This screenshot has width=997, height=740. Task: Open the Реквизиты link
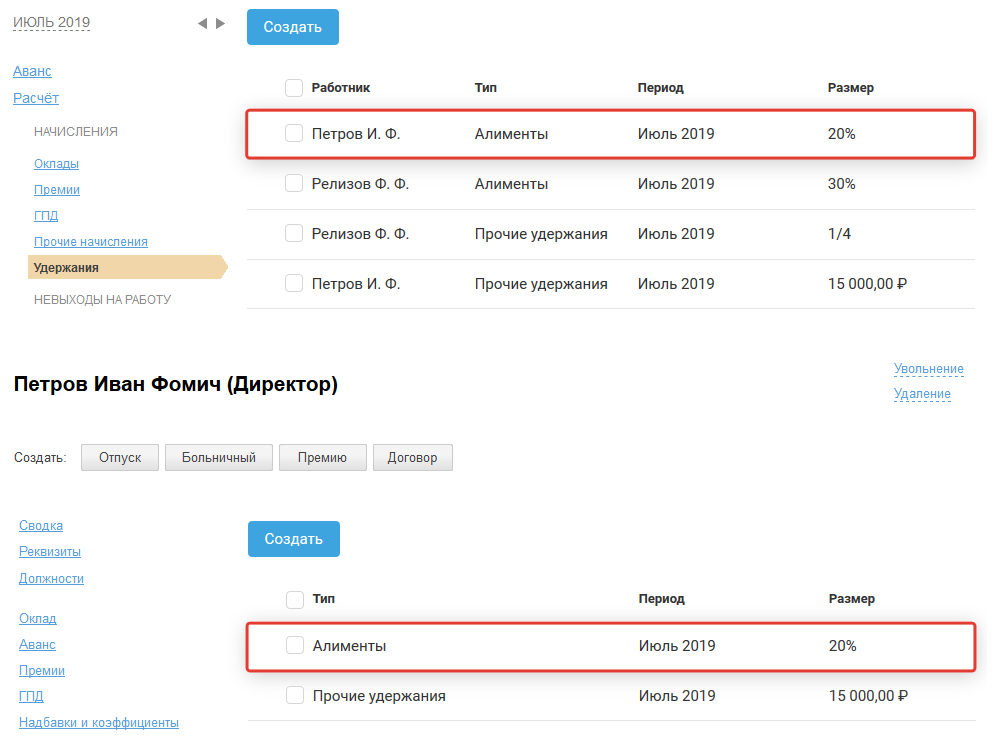pos(50,552)
